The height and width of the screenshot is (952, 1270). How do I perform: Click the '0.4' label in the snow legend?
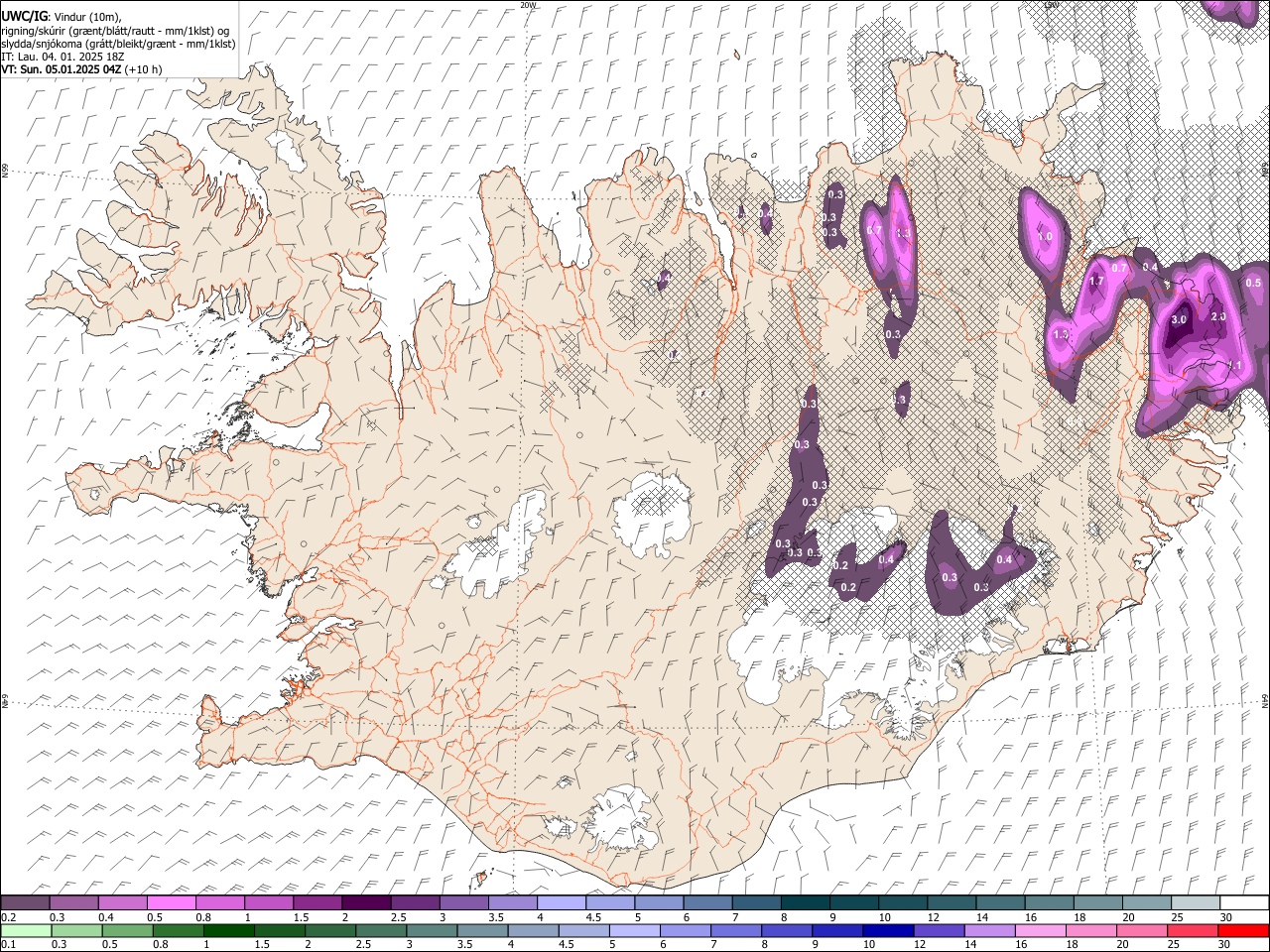(x=106, y=917)
